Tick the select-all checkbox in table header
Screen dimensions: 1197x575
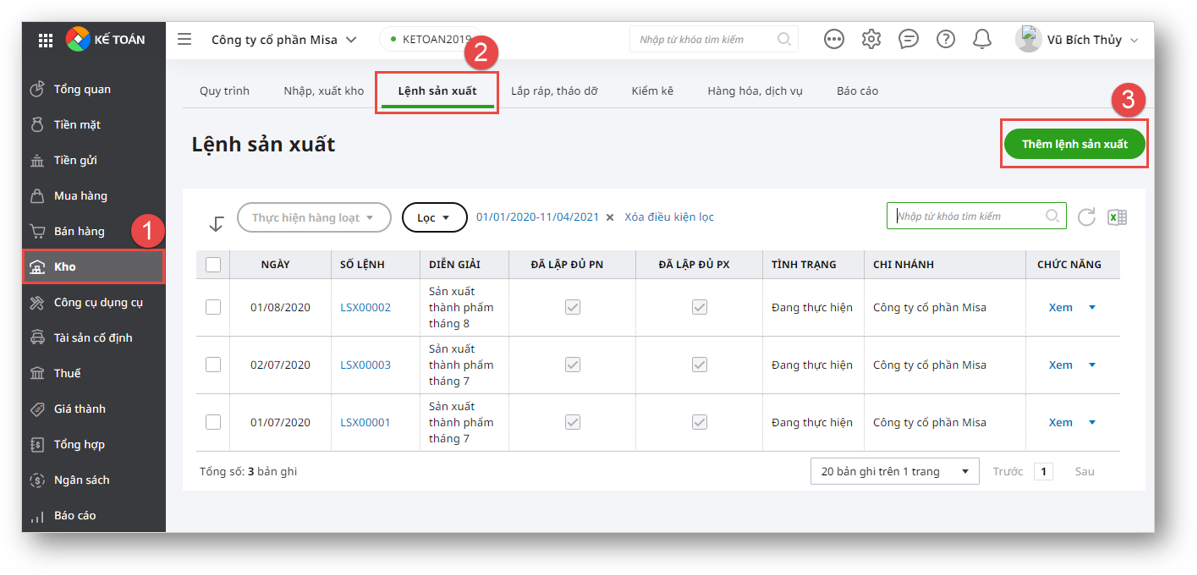coord(213,264)
